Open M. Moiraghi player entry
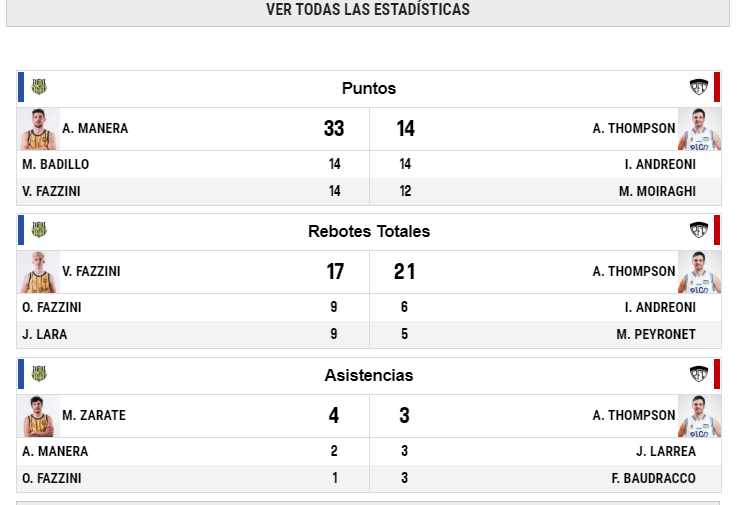The height and width of the screenshot is (505, 738). [657, 191]
